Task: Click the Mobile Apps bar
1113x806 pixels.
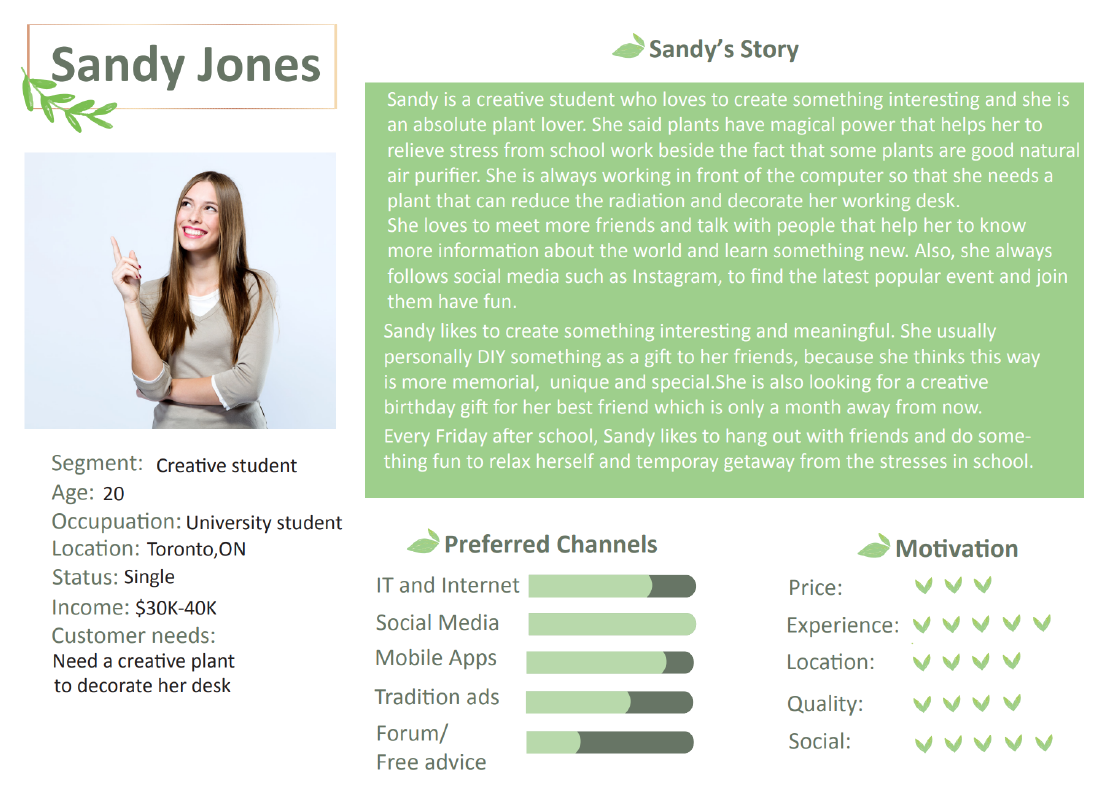Action: pos(610,663)
